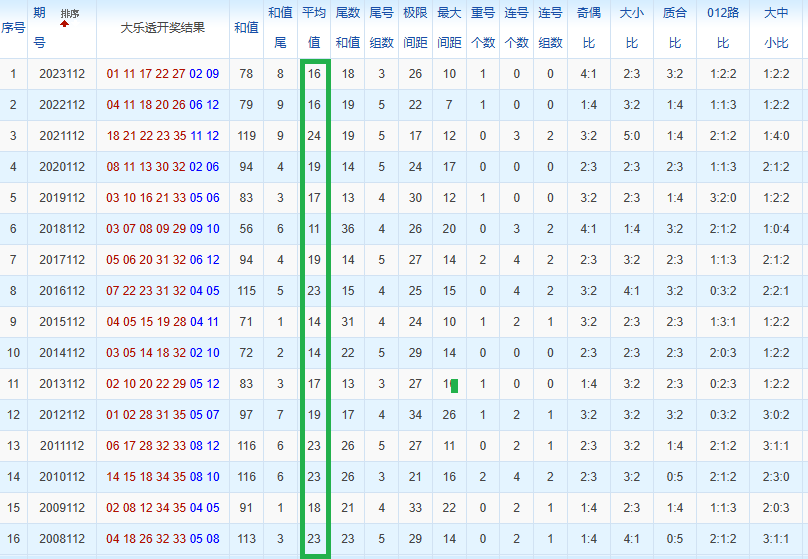Click the 012路比 column header
Image resolution: width=808 pixels, height=559 pixels.
coord(723,27)
